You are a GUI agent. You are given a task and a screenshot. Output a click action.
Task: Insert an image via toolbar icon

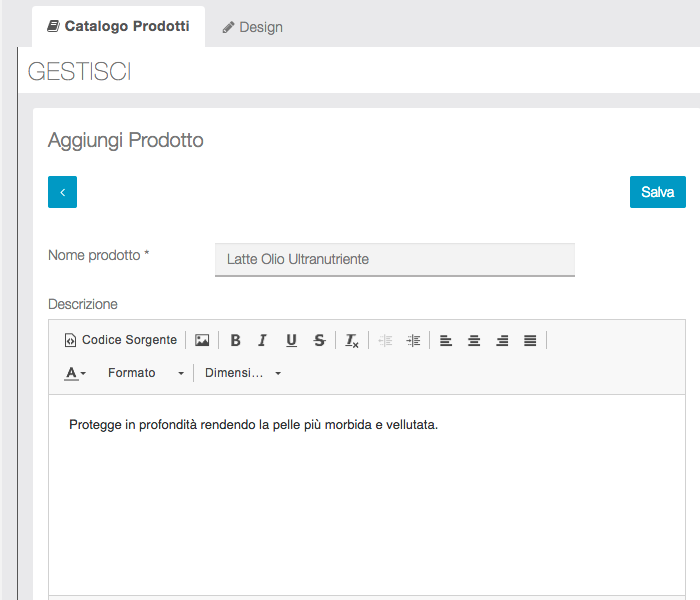pos(202,340)
